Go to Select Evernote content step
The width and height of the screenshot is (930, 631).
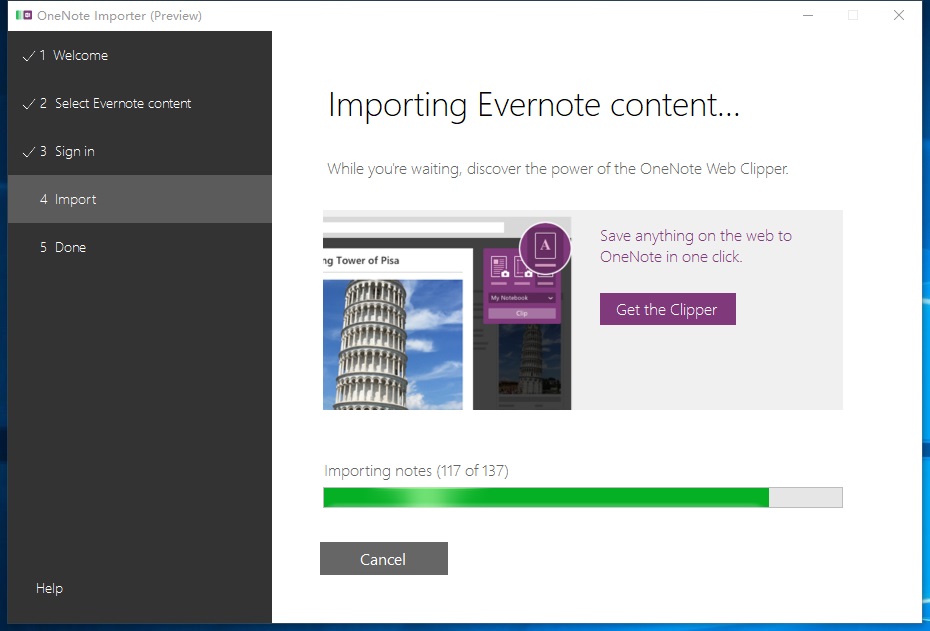[x=140, y=103]
